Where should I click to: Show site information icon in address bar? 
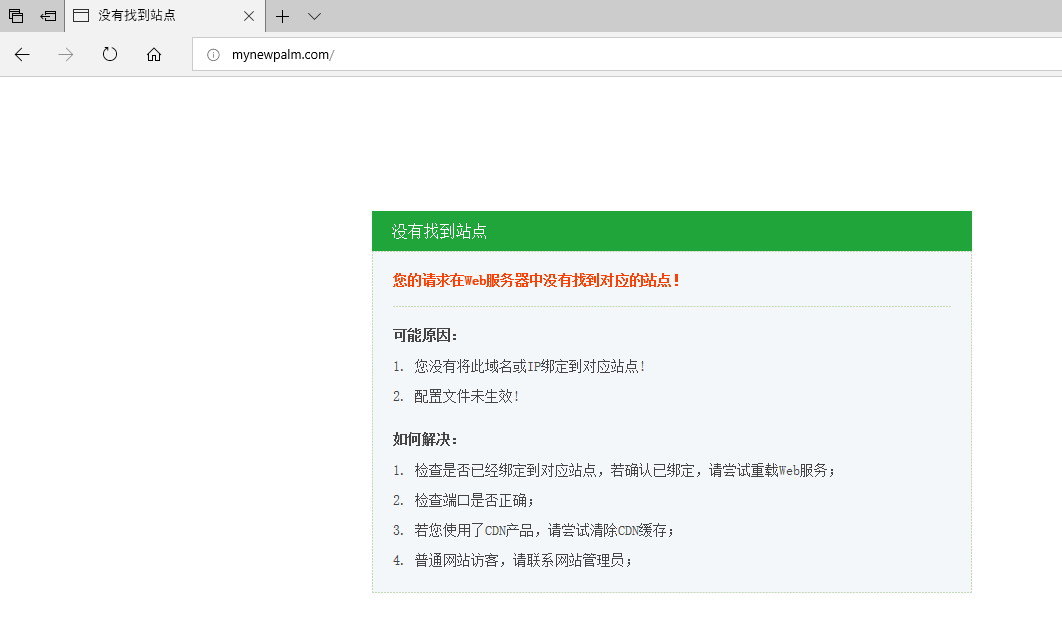pos(213,55)
